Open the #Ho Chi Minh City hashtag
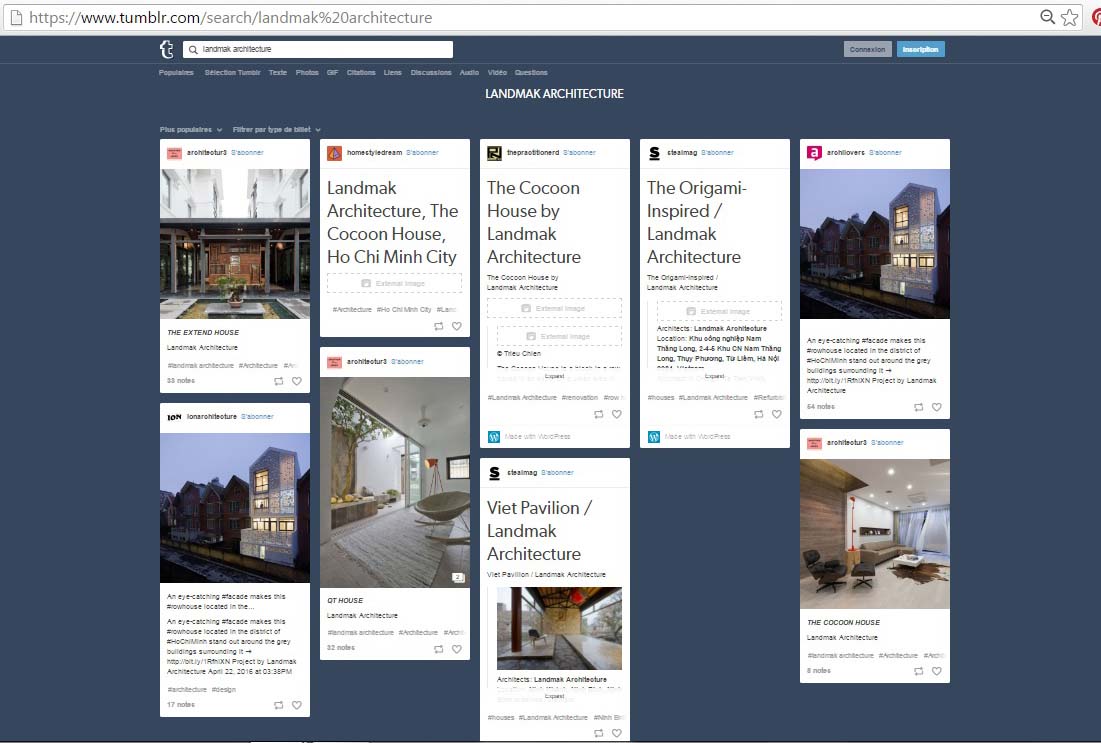The height and width of the screenshot is (743, 1101). pyautogui.click(x=404, y=310)
